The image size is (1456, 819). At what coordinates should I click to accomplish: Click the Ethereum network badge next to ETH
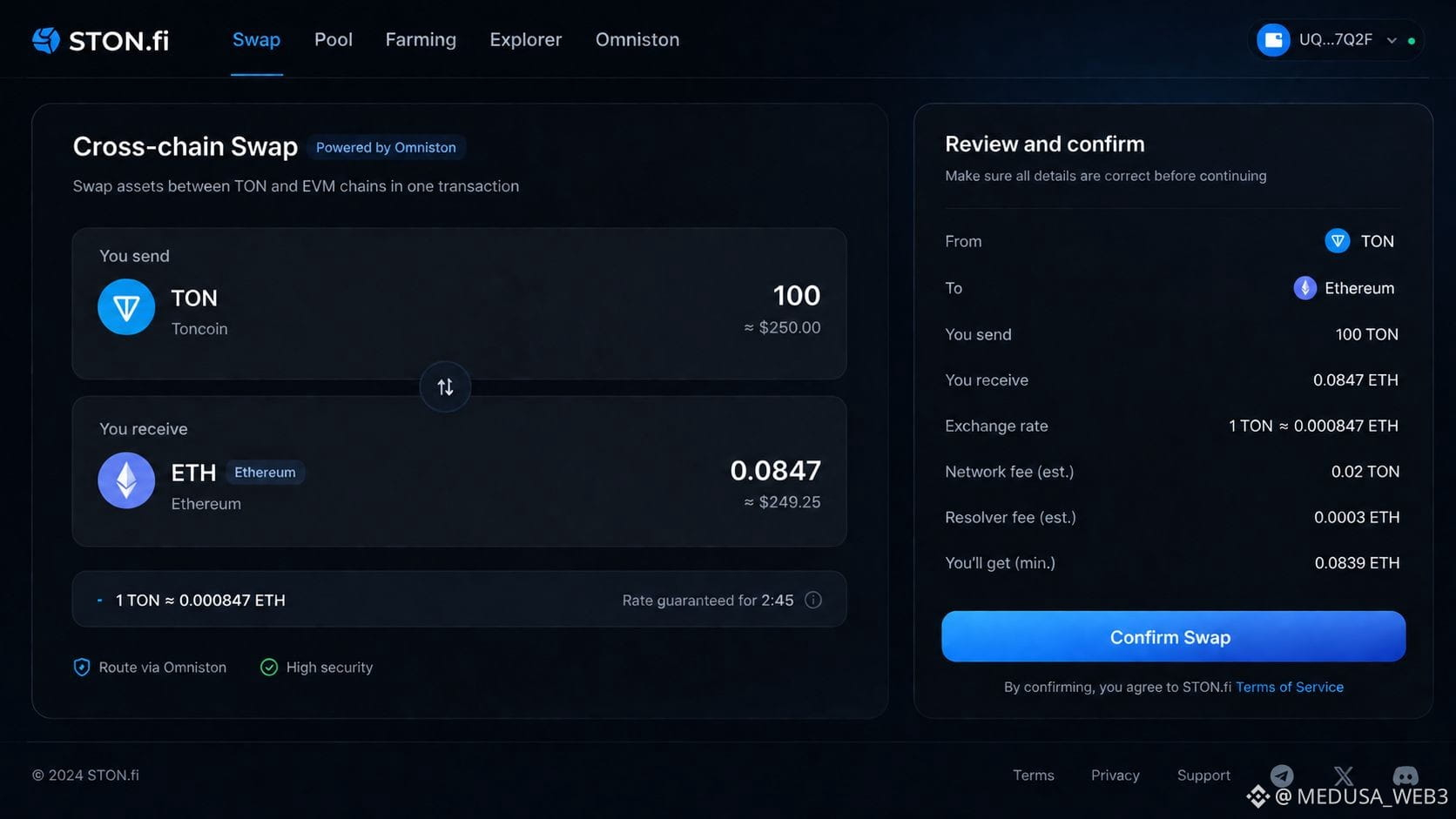point(265,473)
